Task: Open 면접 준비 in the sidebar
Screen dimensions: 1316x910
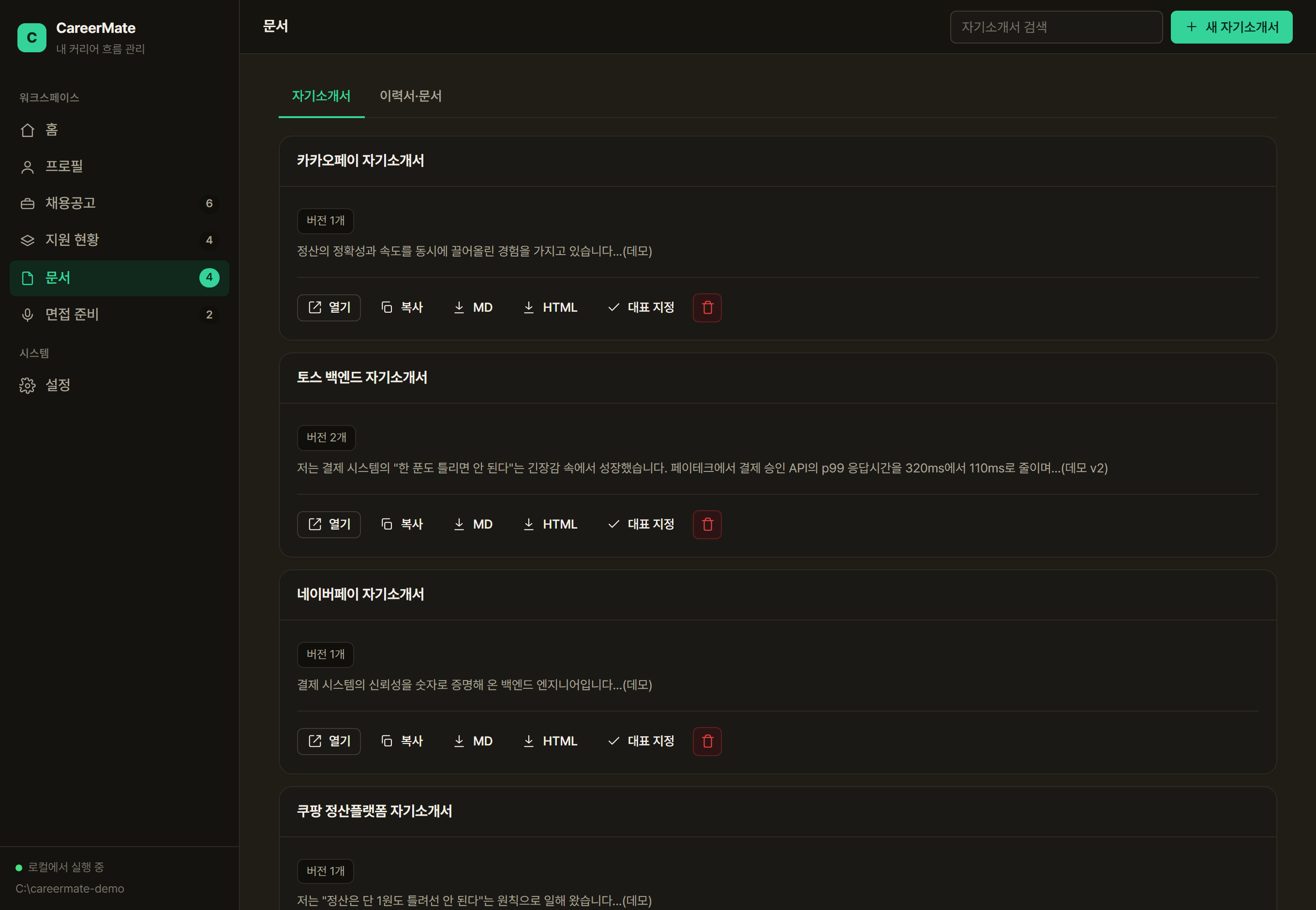Action: [x=119, y=314]
